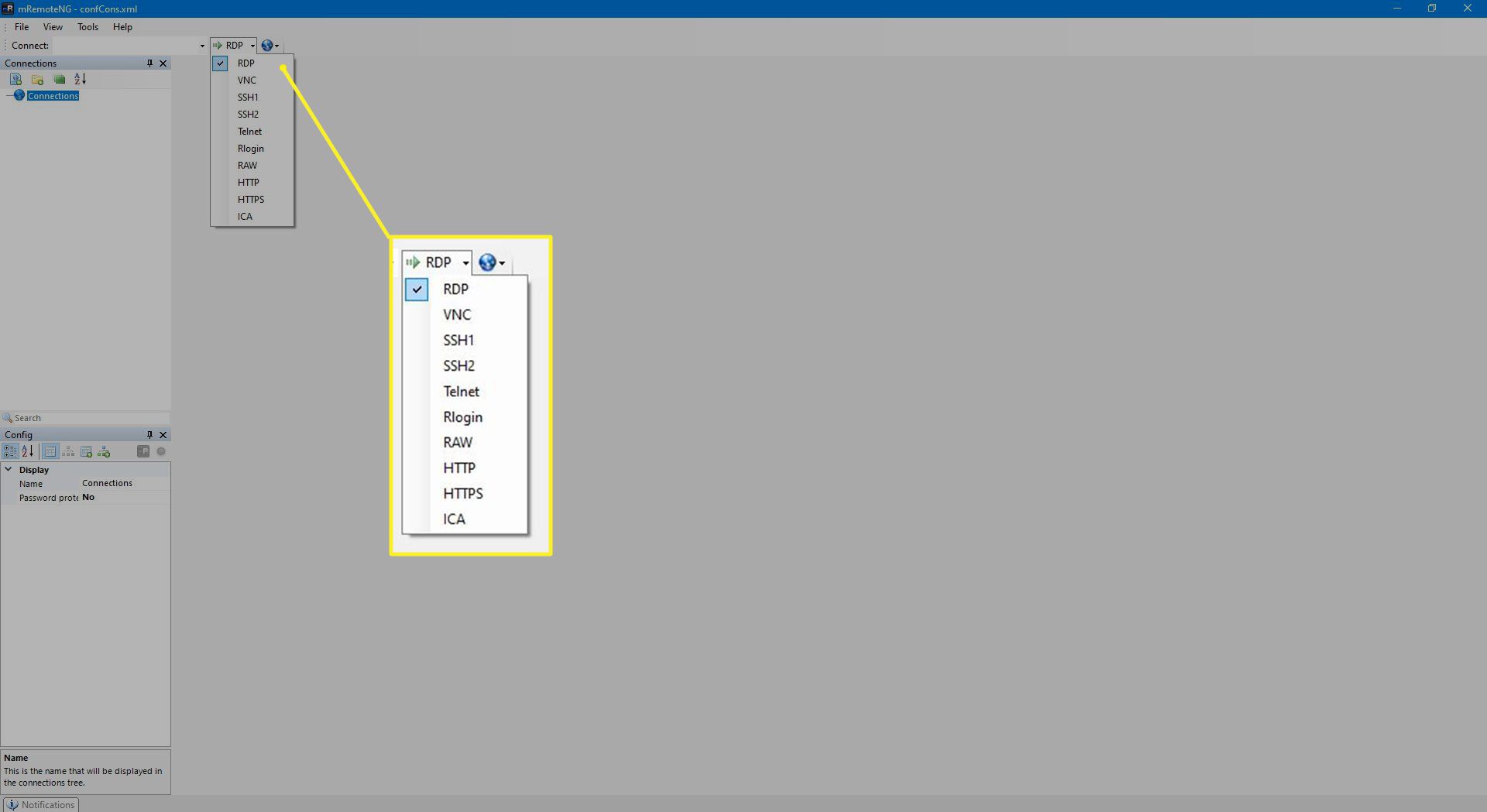Open the Notifications tab at bottom

pyautogui.click(x=41, y=805)
